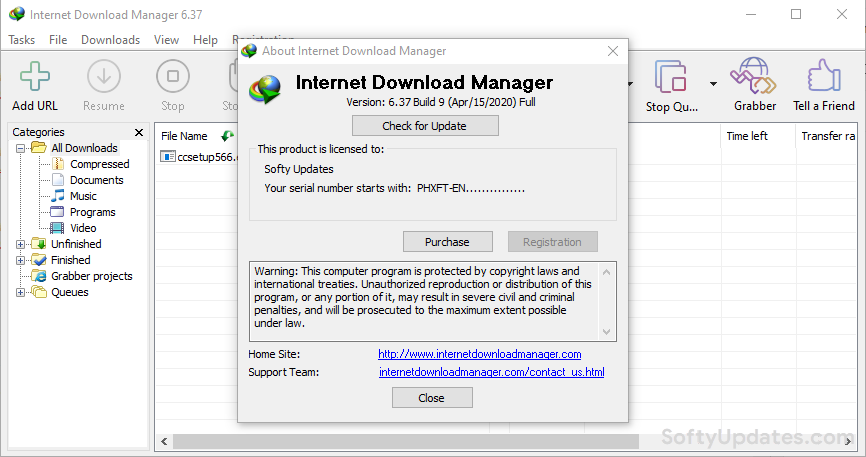Click the Compressed archive icon
The height and width of the screenshot is (457, 866).
click(x=58, y=164)
